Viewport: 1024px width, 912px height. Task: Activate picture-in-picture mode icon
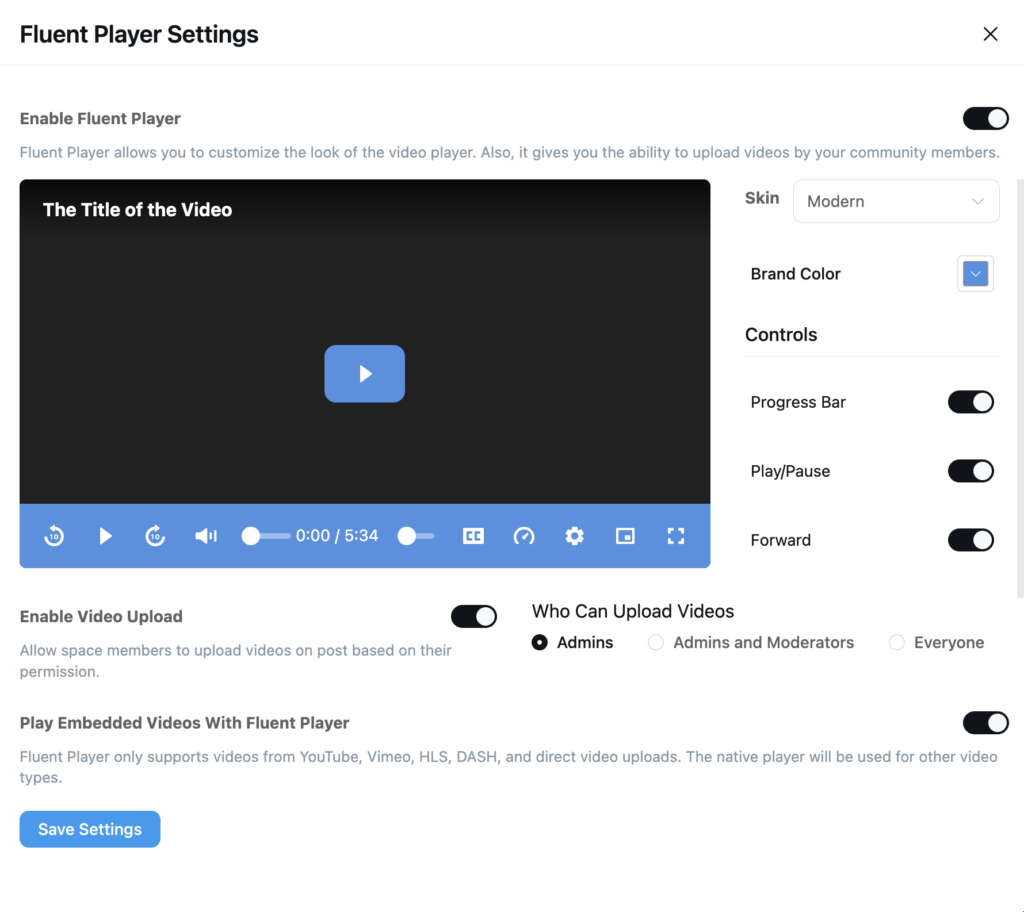point(625,536)
